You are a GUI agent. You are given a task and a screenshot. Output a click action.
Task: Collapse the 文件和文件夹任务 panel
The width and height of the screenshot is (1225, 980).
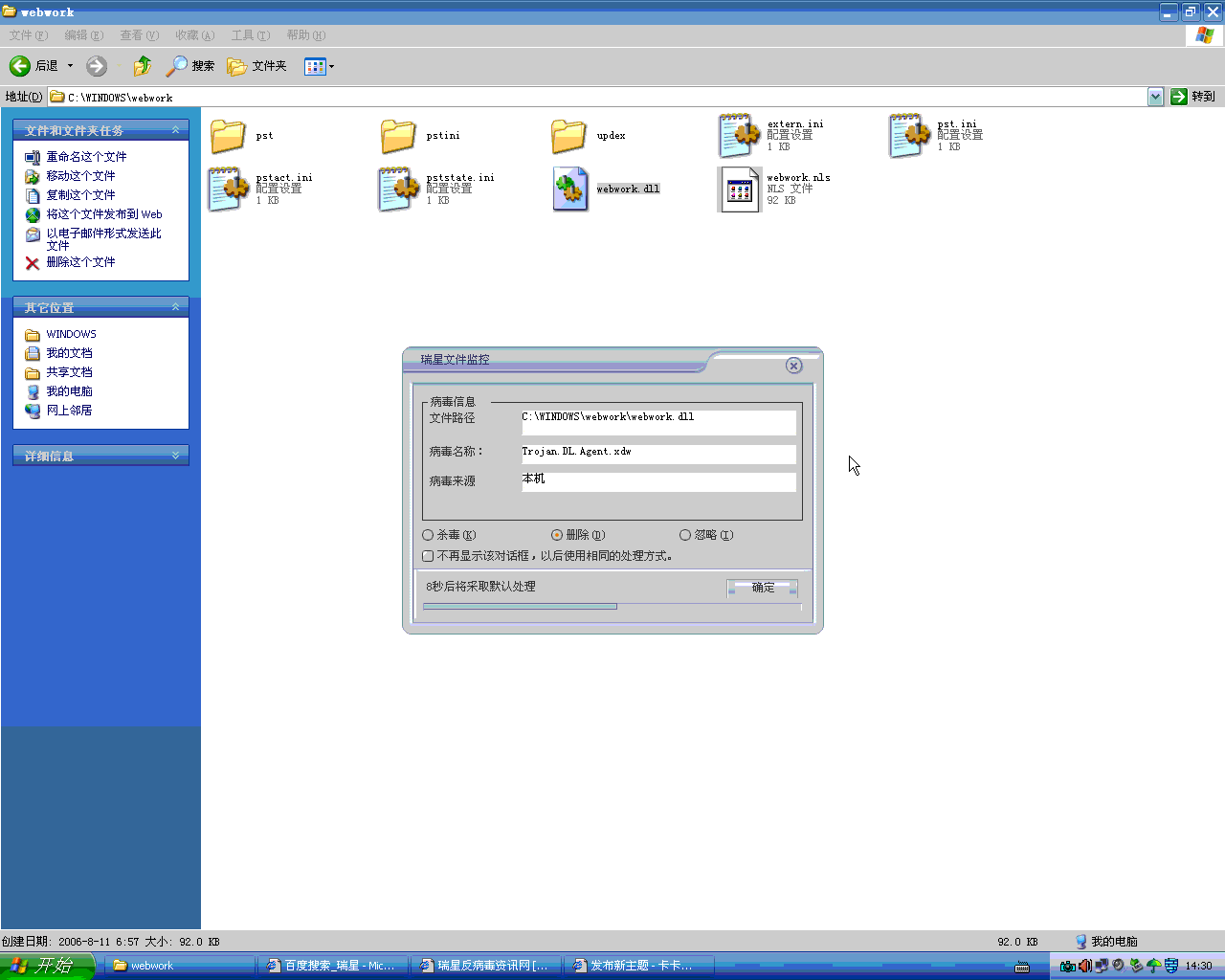tap(175, 130)
